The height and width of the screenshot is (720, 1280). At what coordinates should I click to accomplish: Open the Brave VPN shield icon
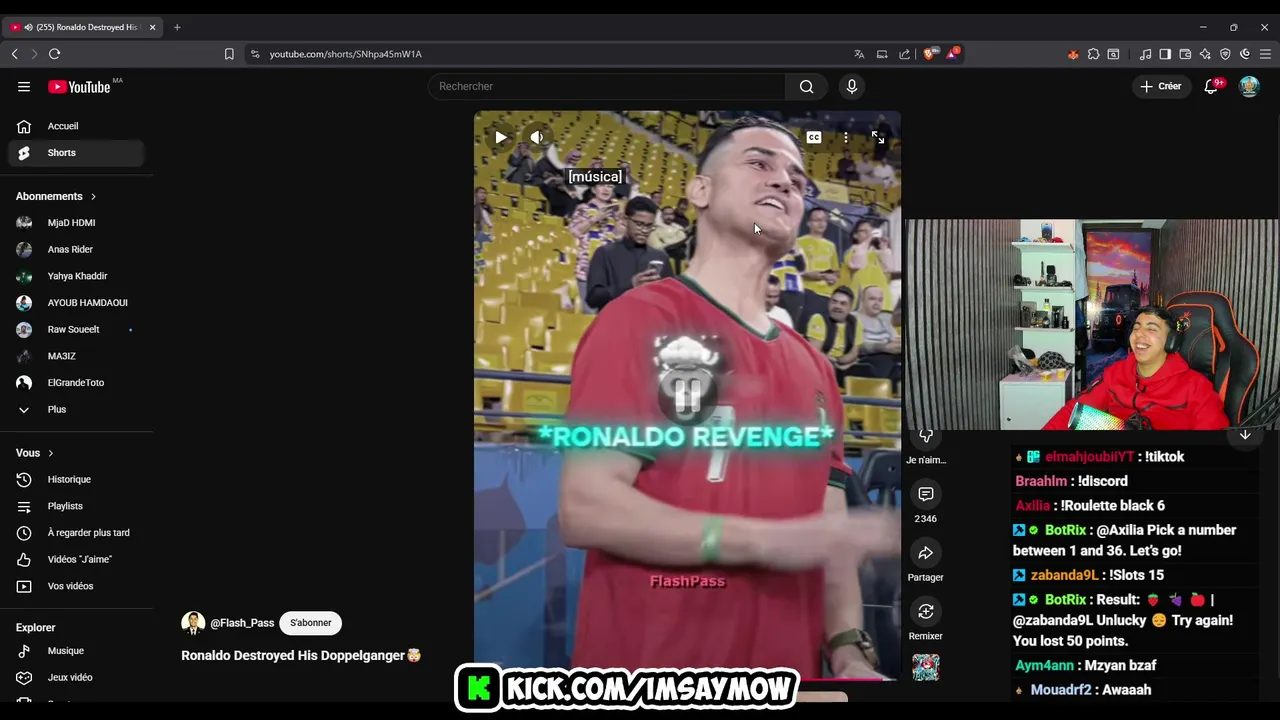(x=1225, y=54)
